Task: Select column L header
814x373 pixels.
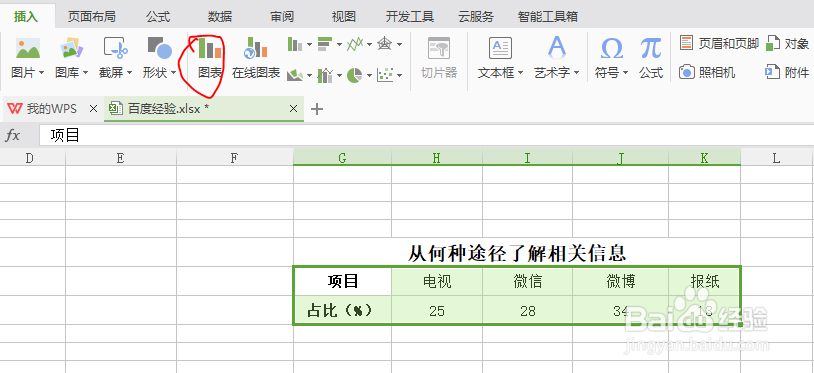Action: [777, 158]
